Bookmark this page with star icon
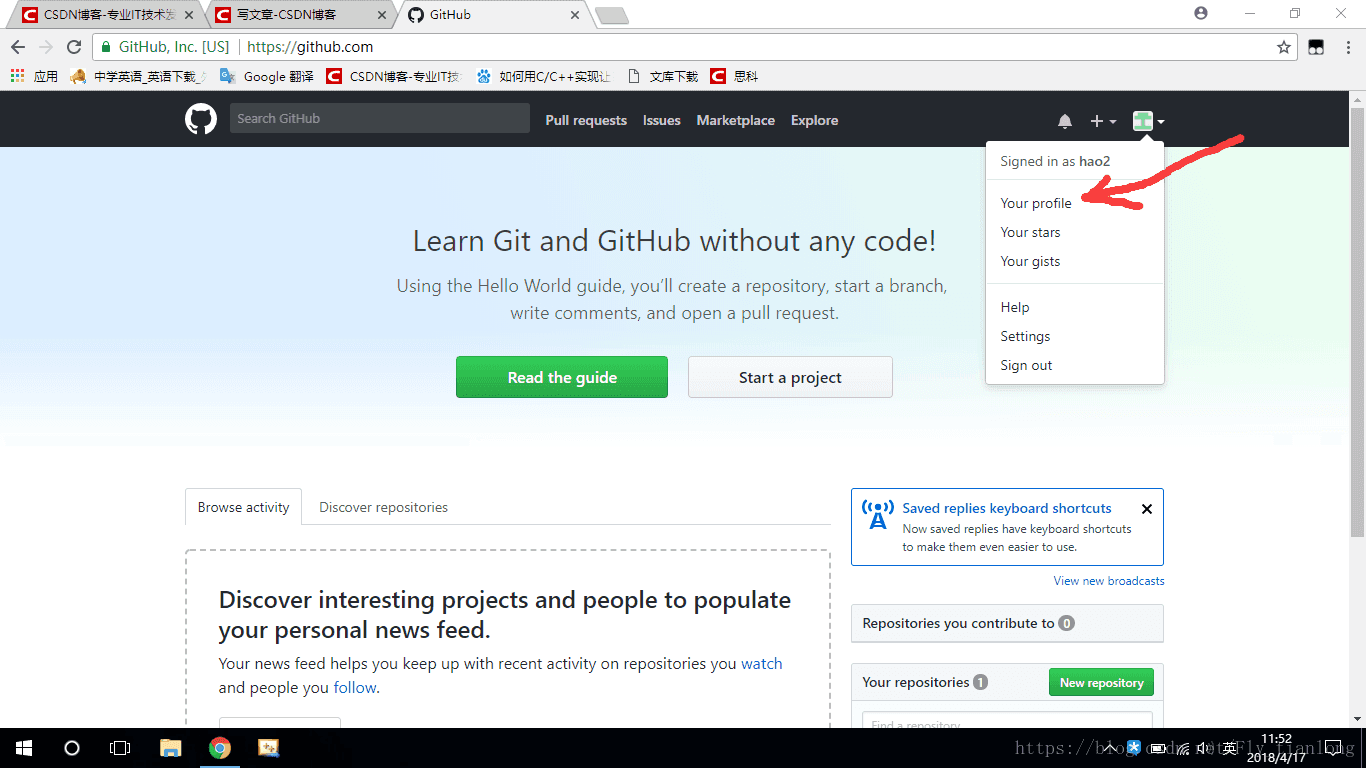 [1284, 47]
